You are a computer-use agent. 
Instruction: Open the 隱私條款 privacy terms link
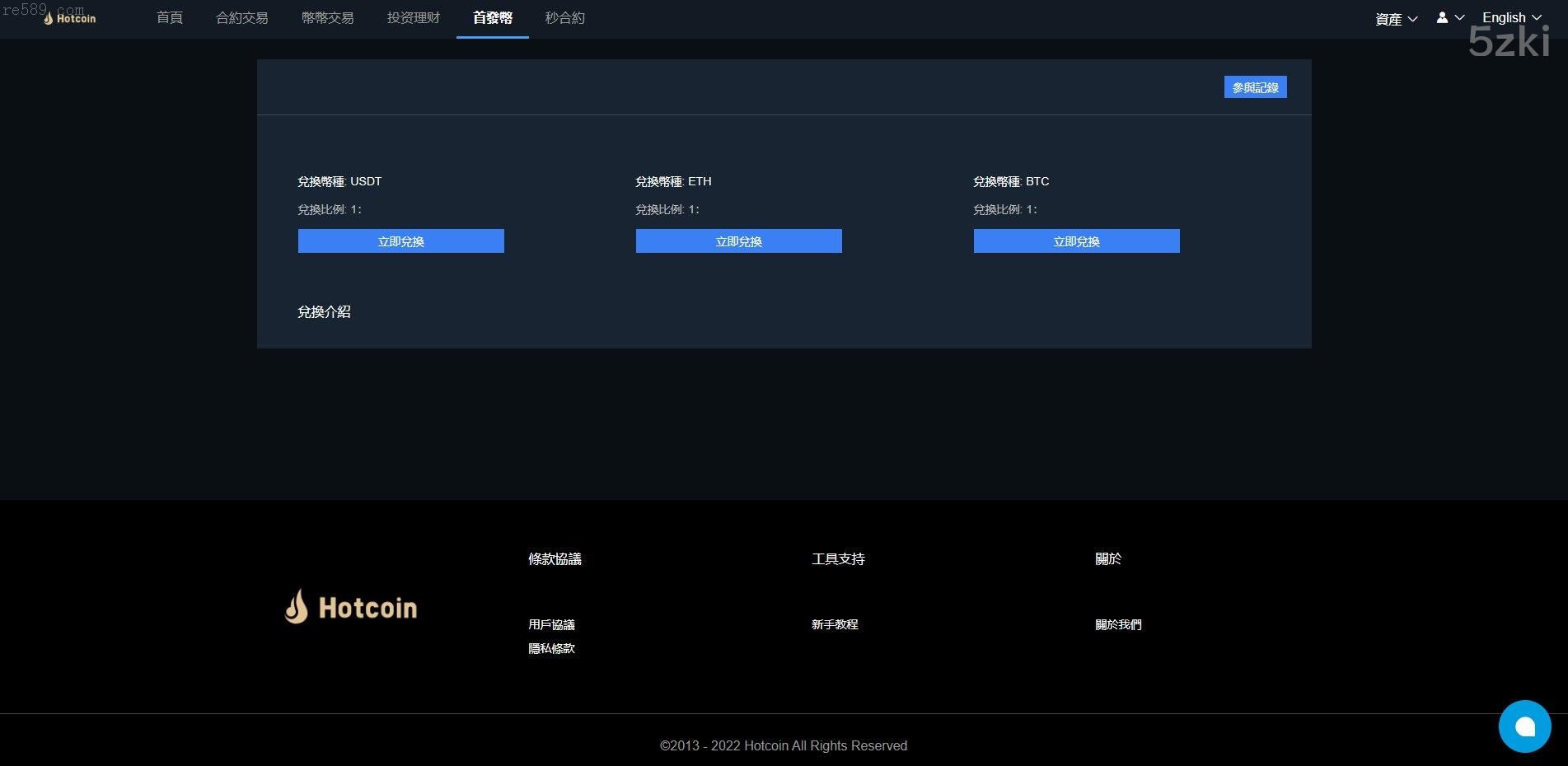point(551,648)
